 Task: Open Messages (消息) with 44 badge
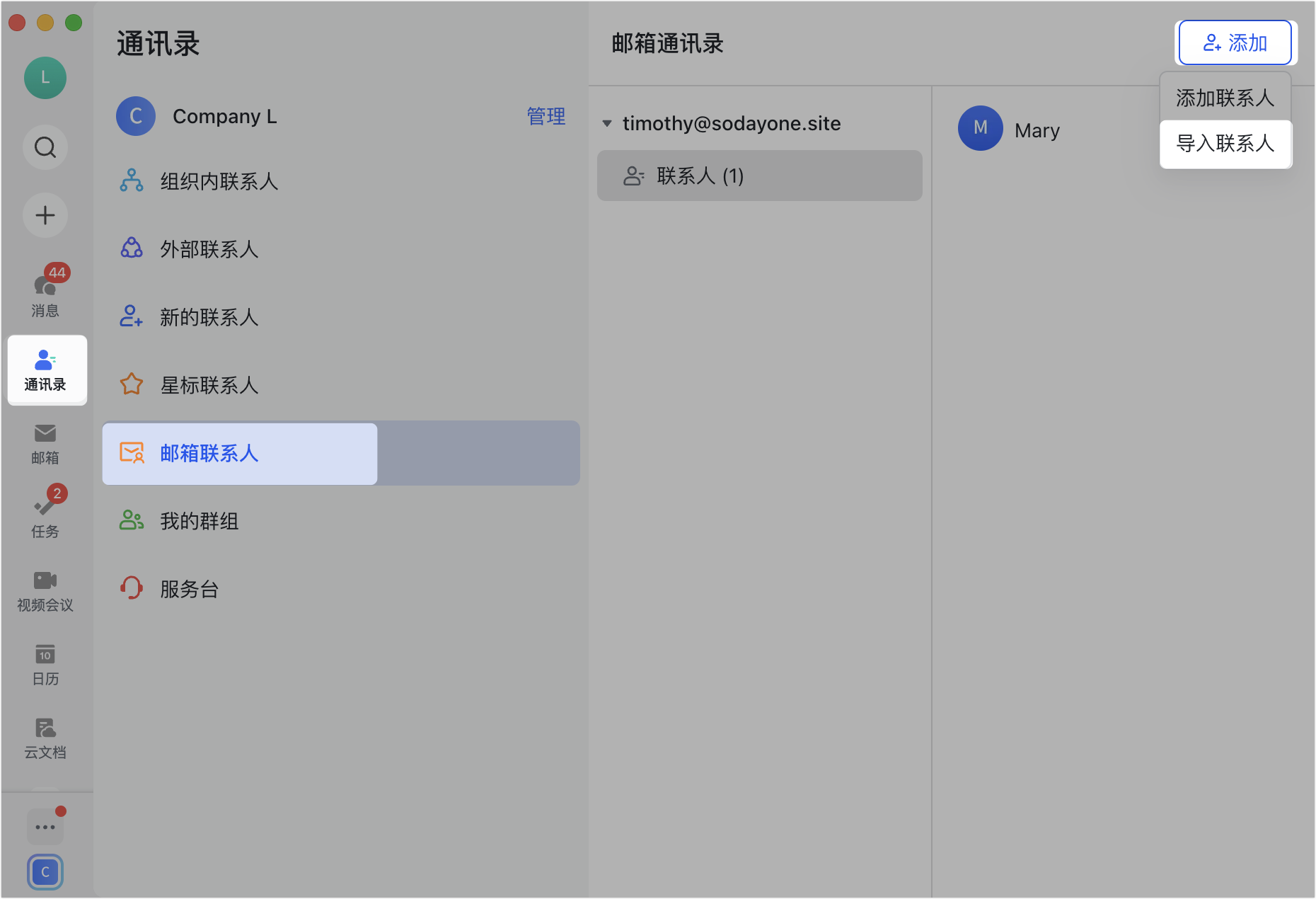45,292
